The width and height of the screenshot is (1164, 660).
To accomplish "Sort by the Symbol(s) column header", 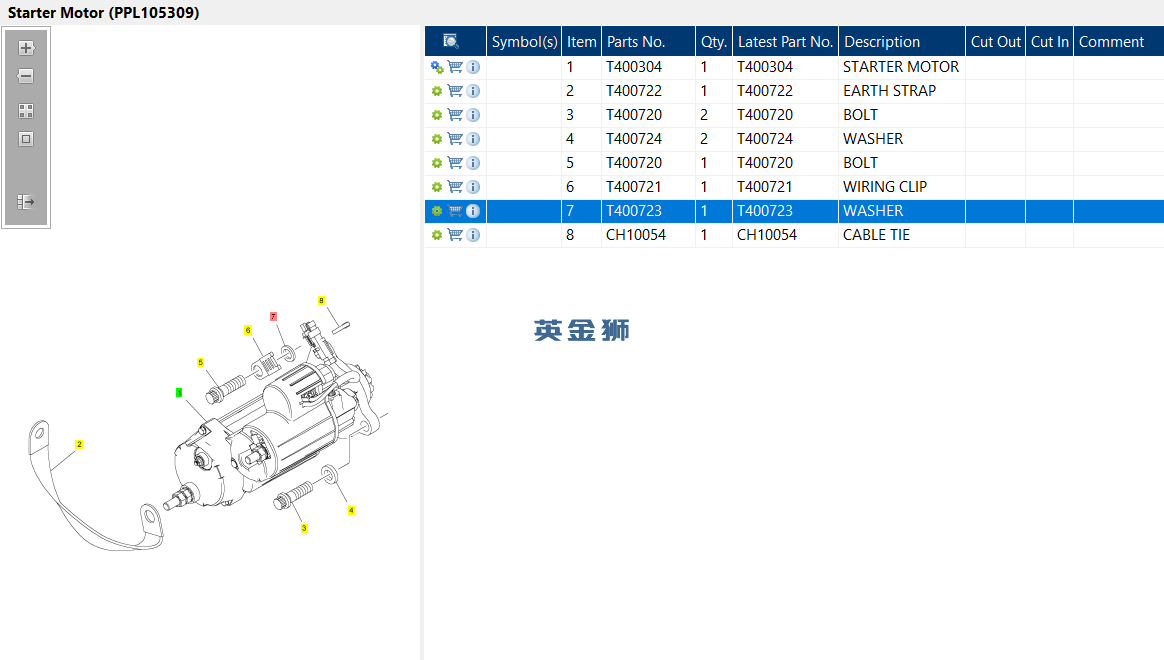I will point(524,42).
